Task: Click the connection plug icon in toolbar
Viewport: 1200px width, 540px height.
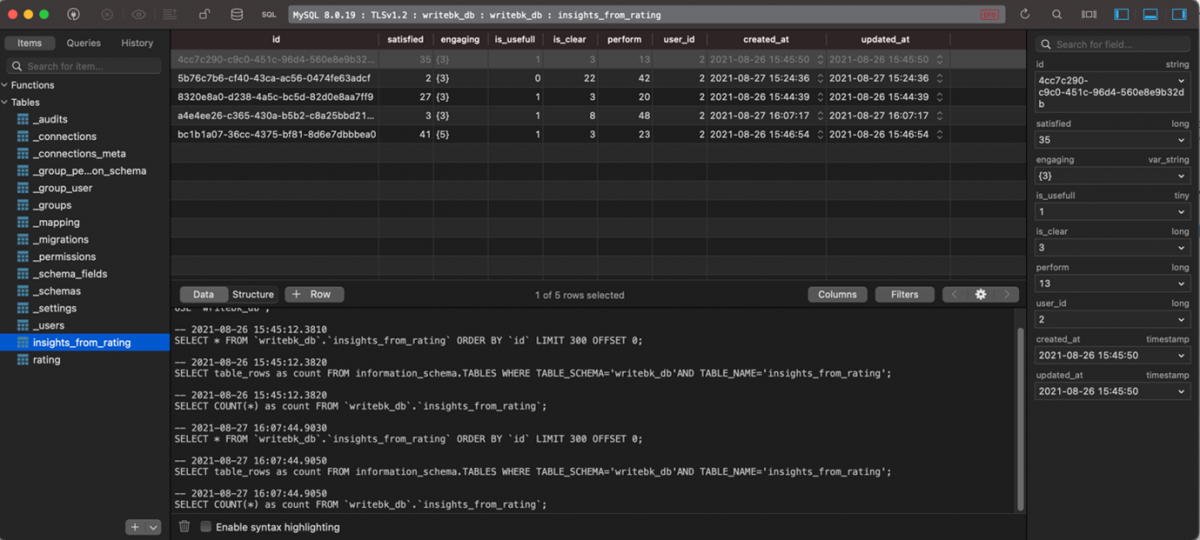Action: click(x=74, y=15)
